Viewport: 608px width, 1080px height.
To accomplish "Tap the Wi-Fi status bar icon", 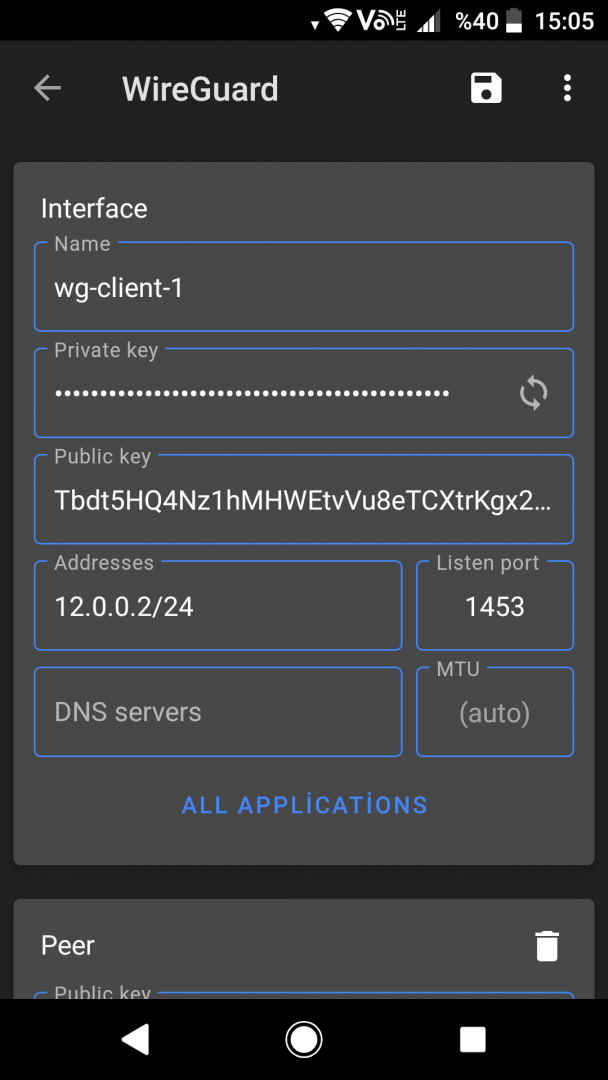I will tap(337, 20).
